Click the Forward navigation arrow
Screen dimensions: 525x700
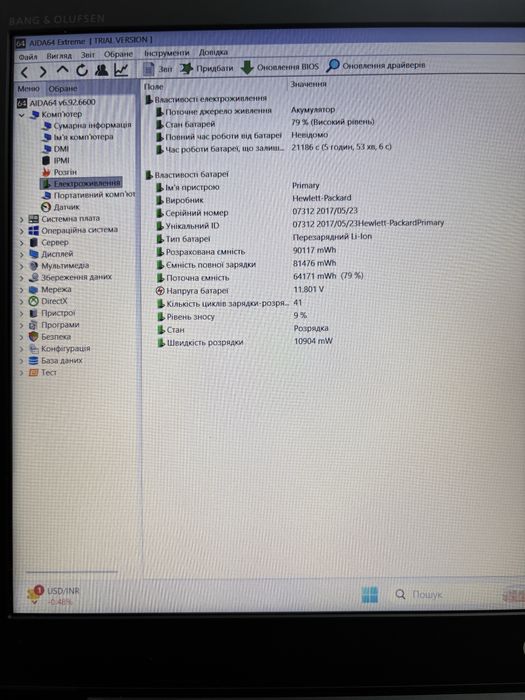point(43,71)
